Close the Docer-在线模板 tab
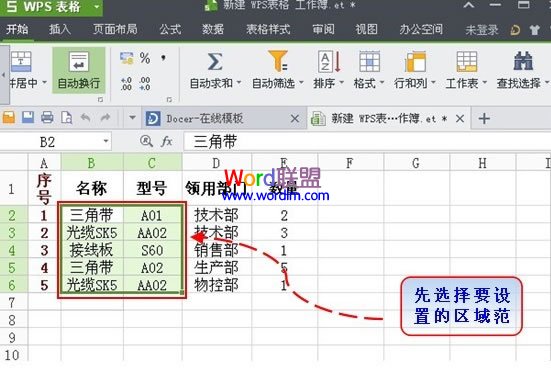Image resolution: width=551 pixels, height=368 pixels. click(x=295, y=119)
